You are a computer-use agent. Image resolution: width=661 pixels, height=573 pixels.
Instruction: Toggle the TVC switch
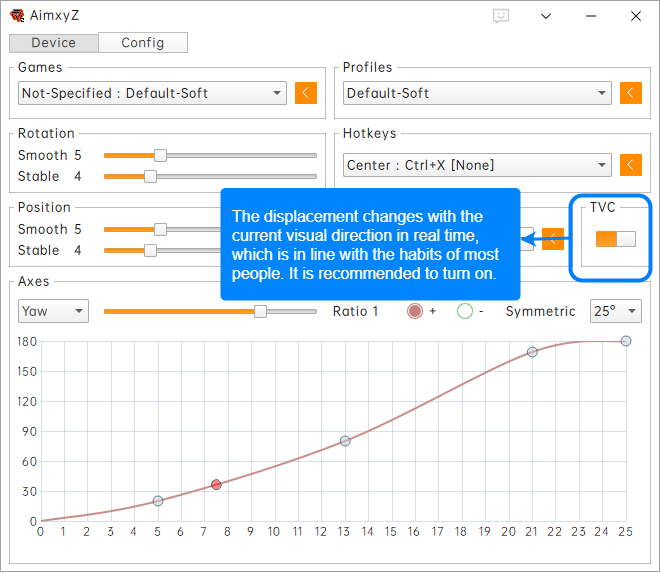point(615,238)
